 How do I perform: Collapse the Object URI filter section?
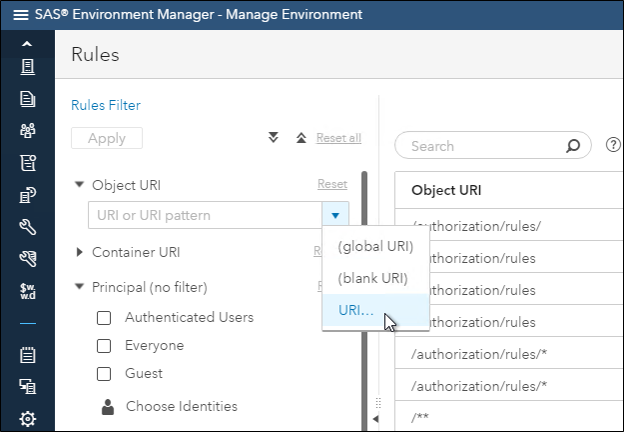80,185
